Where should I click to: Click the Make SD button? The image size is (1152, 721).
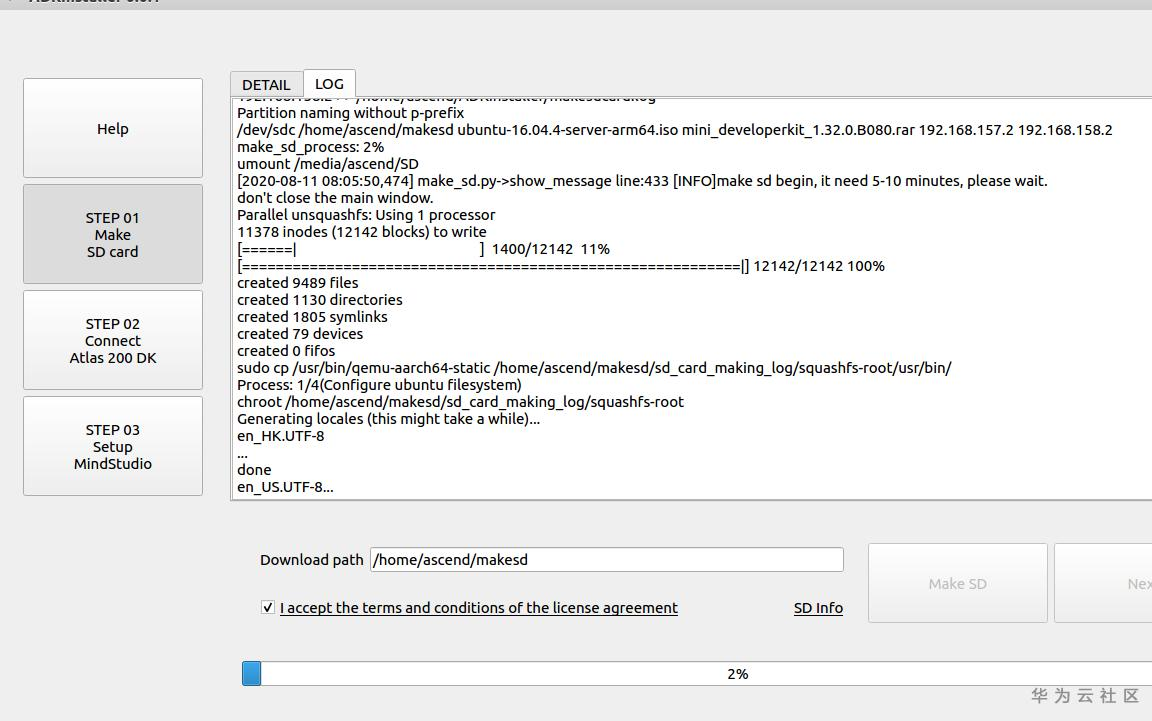pos(957,583)
